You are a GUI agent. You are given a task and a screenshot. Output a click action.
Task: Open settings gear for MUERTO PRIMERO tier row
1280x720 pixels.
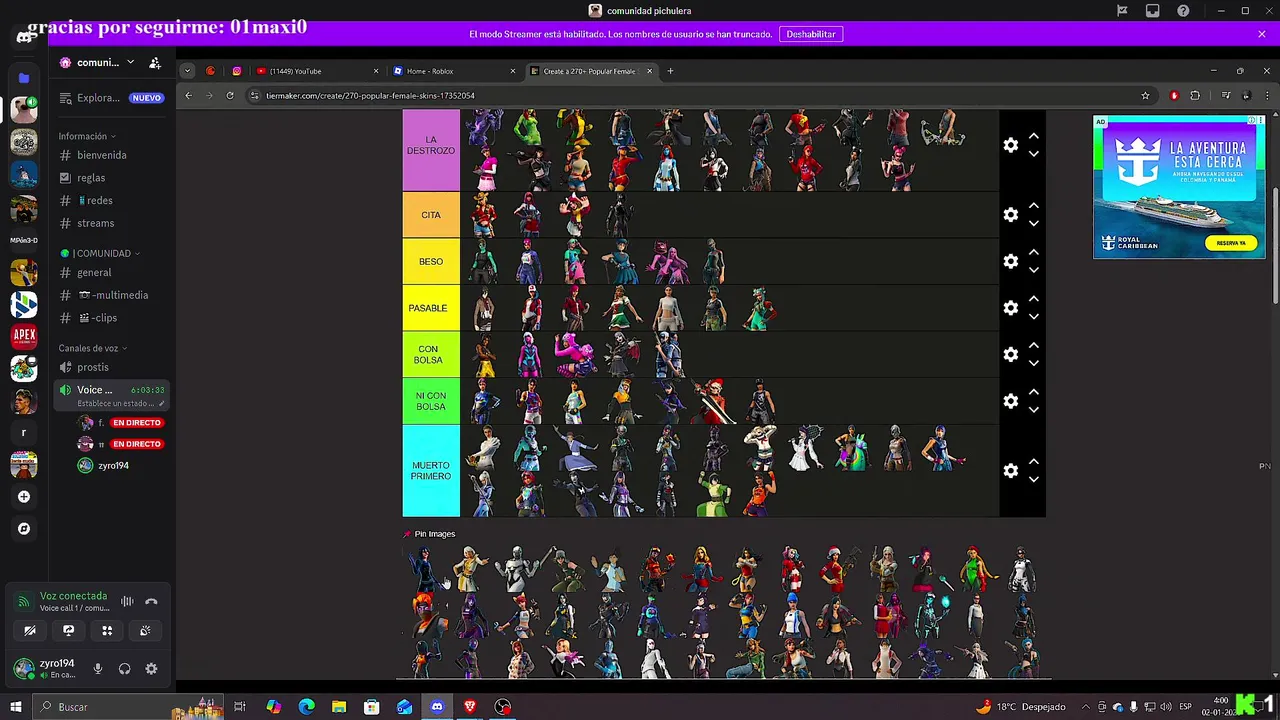[x=1011, y=470]
